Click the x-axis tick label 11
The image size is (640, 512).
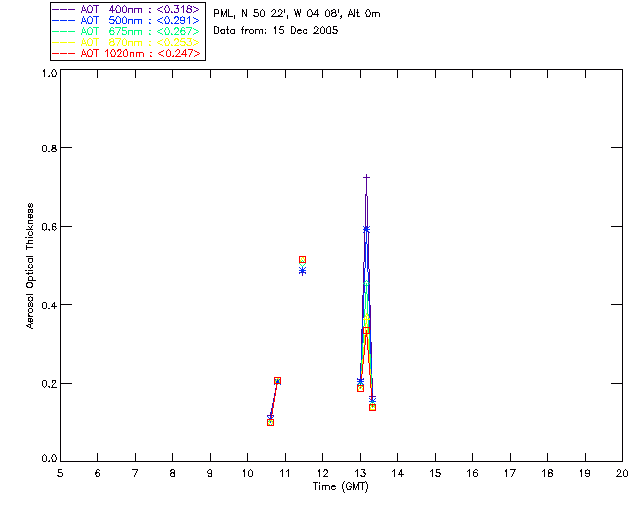[285, 473]
